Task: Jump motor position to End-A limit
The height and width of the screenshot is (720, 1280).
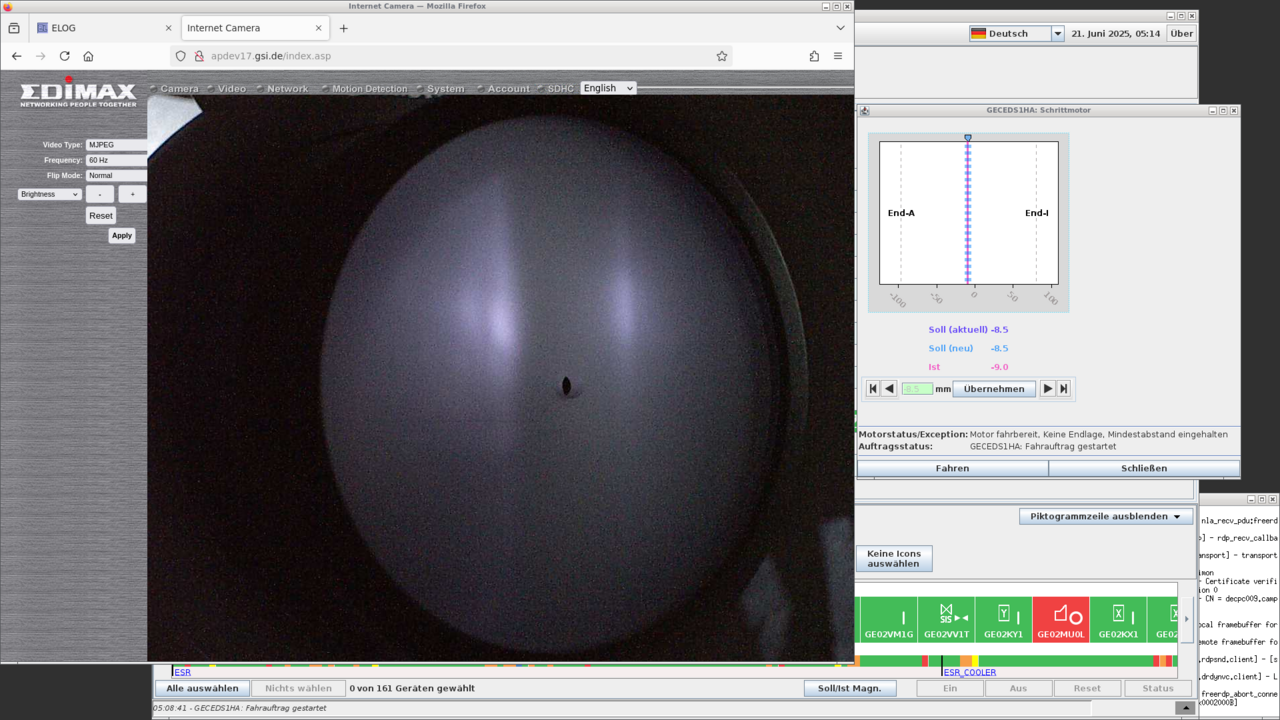Action: tap(873, 389)
